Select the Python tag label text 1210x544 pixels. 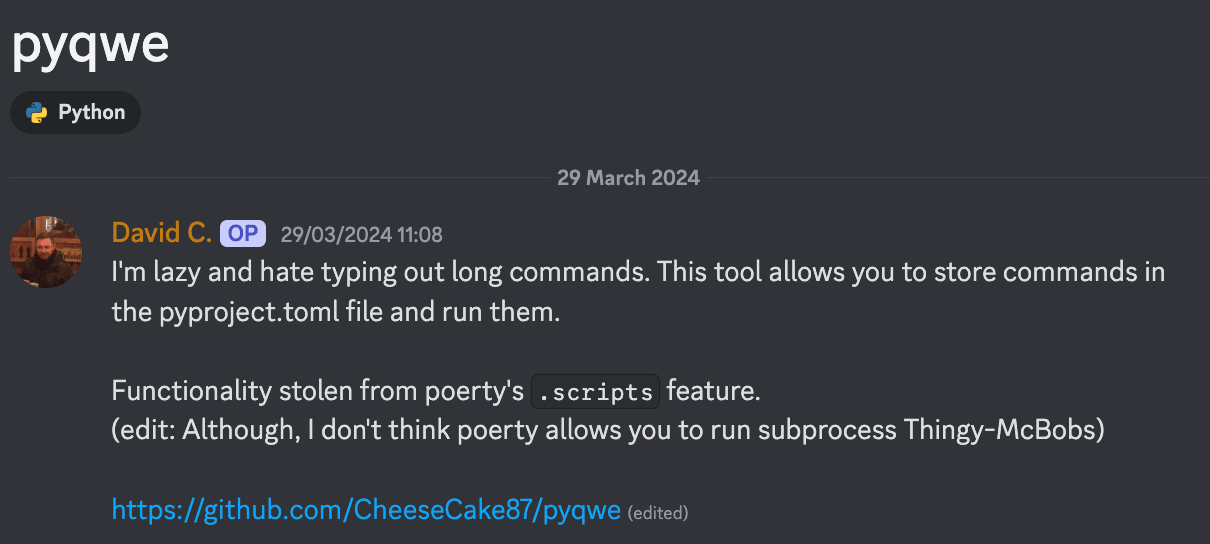(x=92, y=112)
